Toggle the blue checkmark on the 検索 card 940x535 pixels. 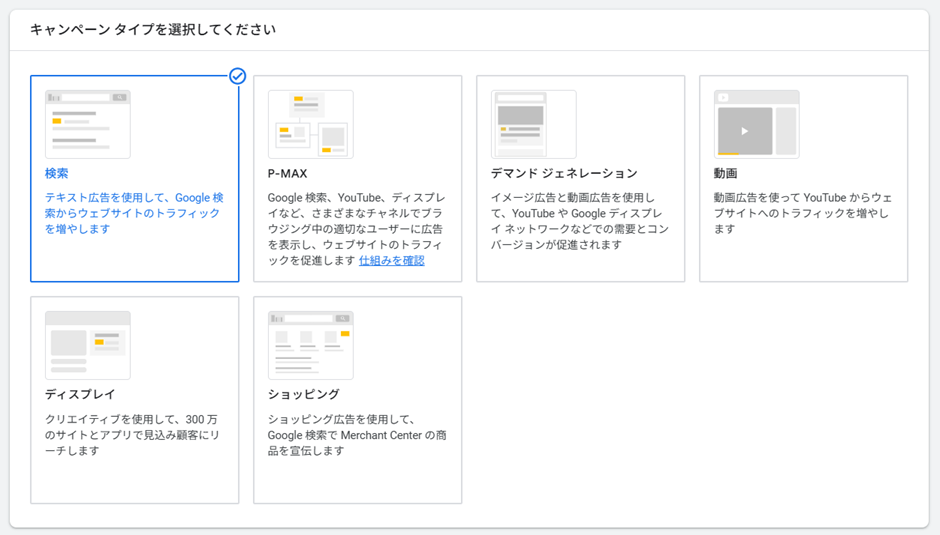click(237, 76)
